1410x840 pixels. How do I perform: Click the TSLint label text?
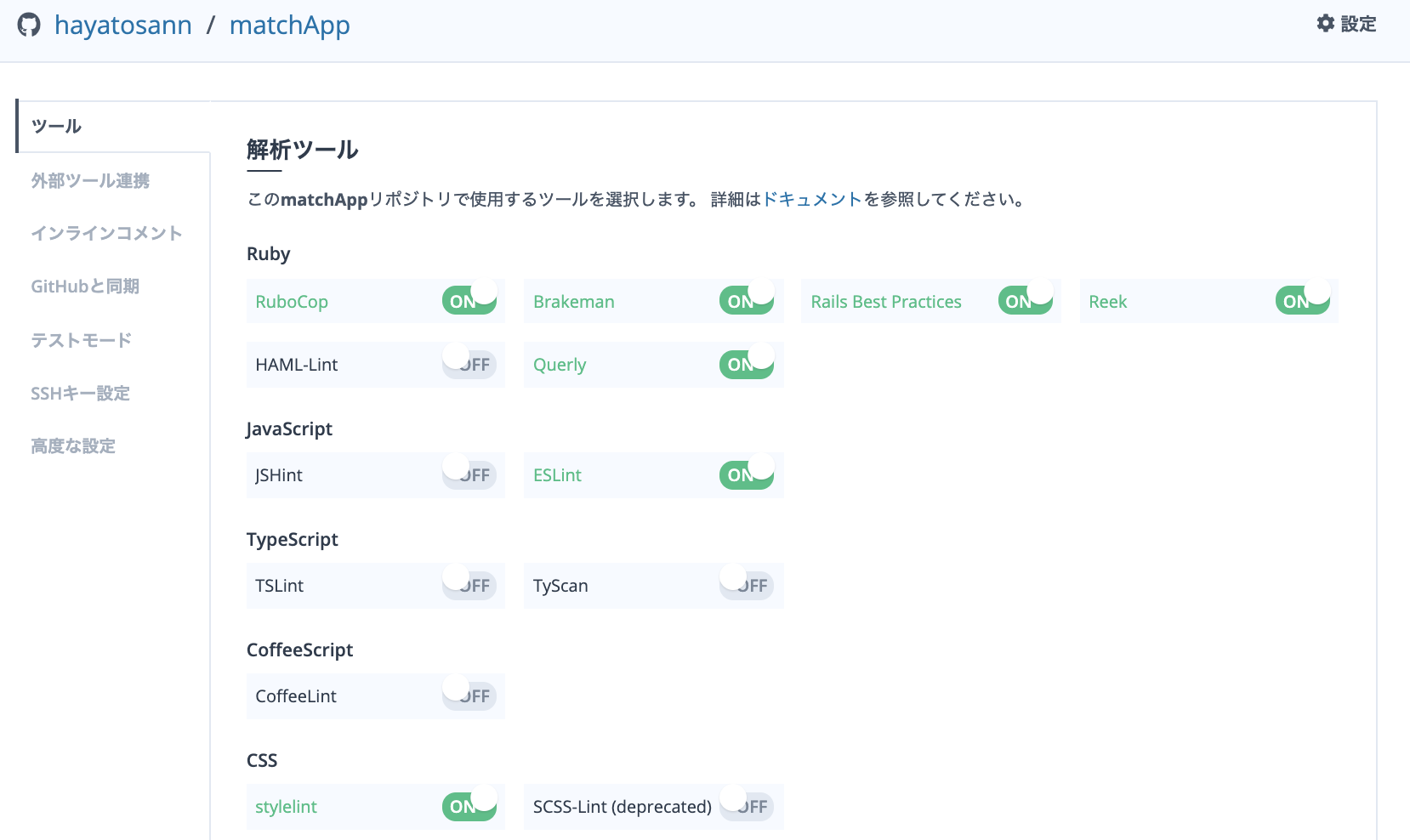pos(280,586)
